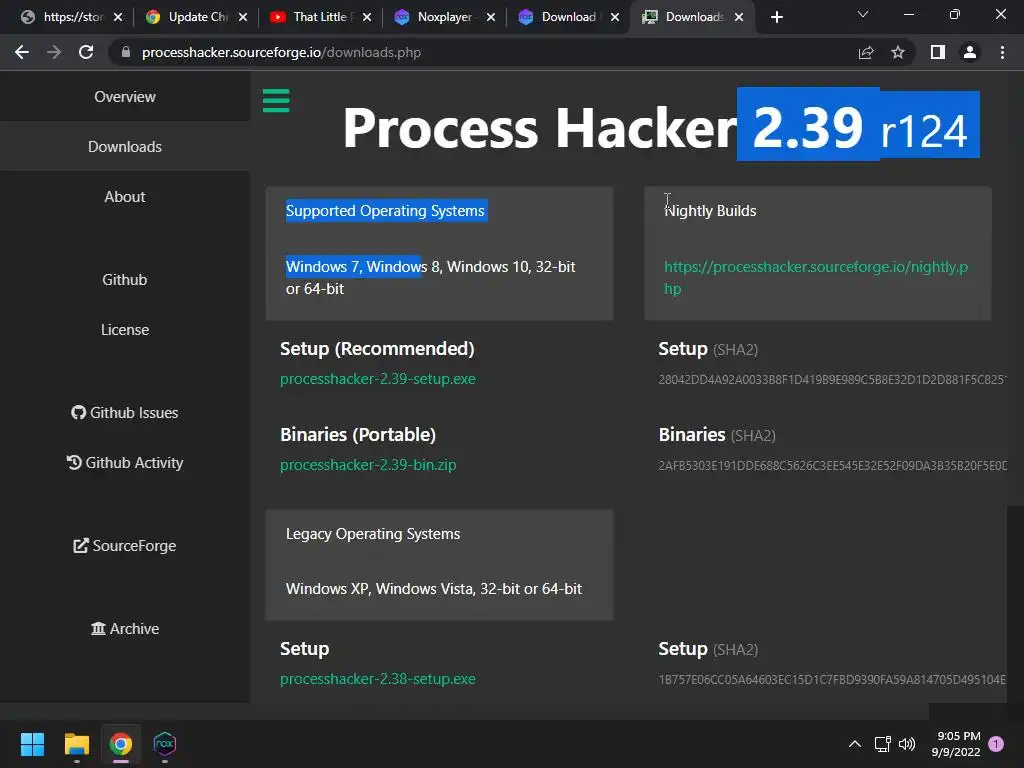Download processhacker-2.39-setup.exe

point(377,379)
